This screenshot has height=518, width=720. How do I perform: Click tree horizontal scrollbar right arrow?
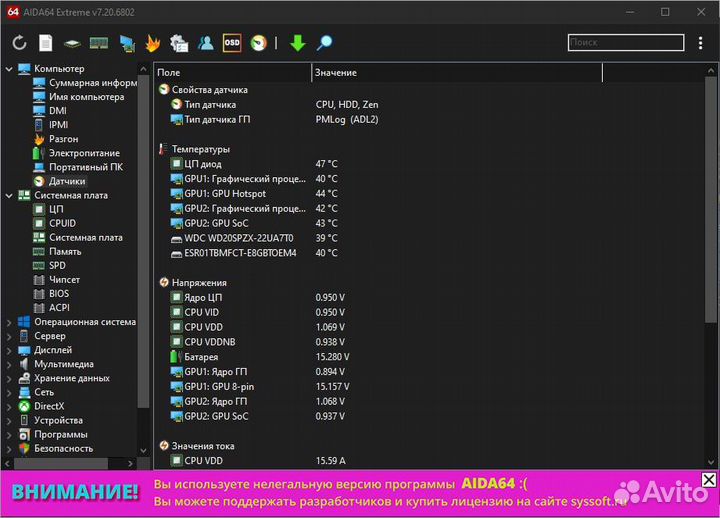pos(130,464)
